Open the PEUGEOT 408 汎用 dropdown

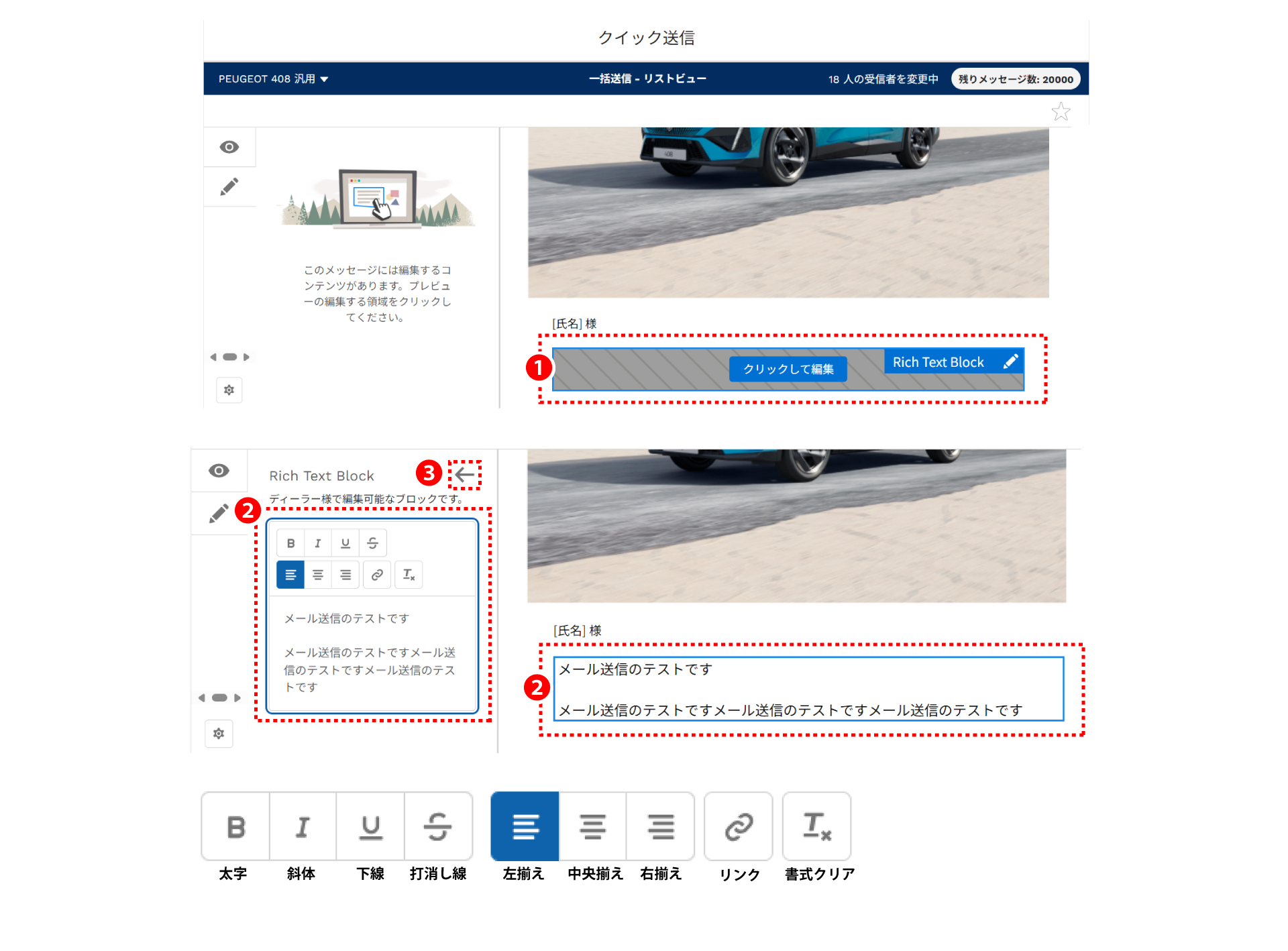pos(273,79)
